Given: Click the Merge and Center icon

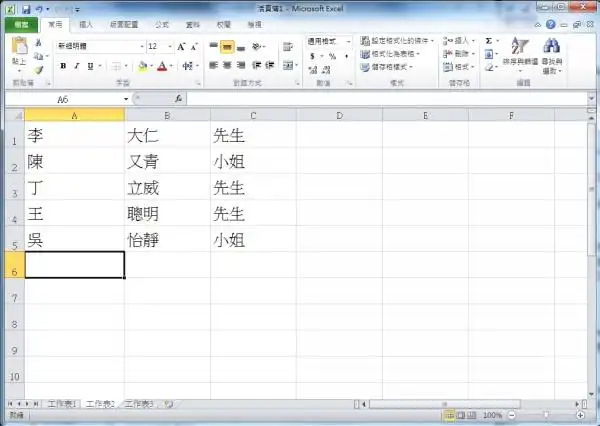Looking at the screenshot, I should click(x=288, y=65).
